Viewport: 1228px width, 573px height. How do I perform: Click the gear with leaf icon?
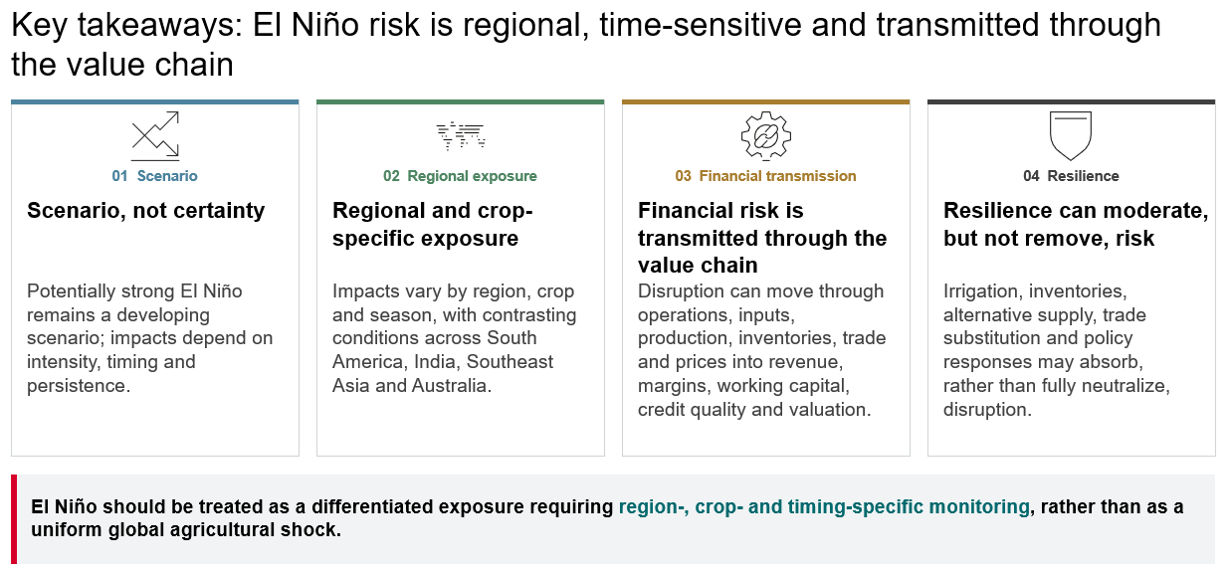[766, 135]
